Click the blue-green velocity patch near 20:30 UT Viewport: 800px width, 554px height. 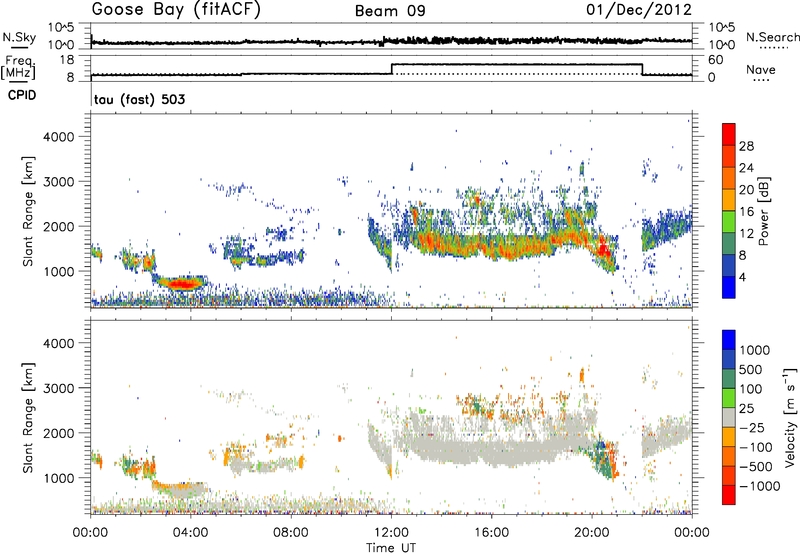602,459
